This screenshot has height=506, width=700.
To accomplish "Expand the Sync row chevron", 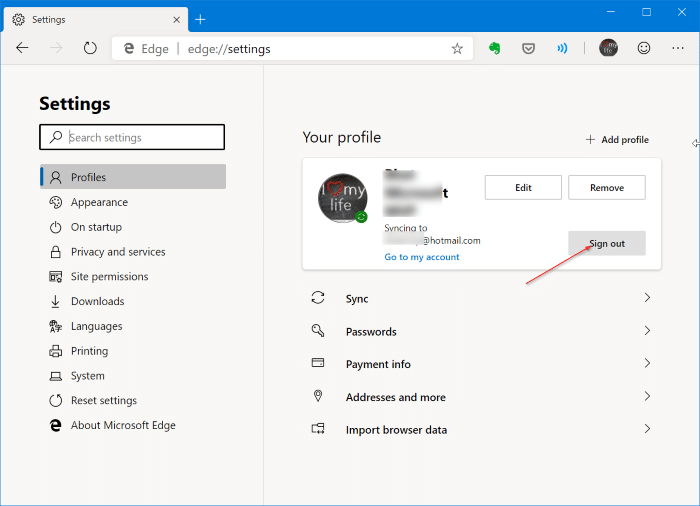I will click(x=647, y=298).
